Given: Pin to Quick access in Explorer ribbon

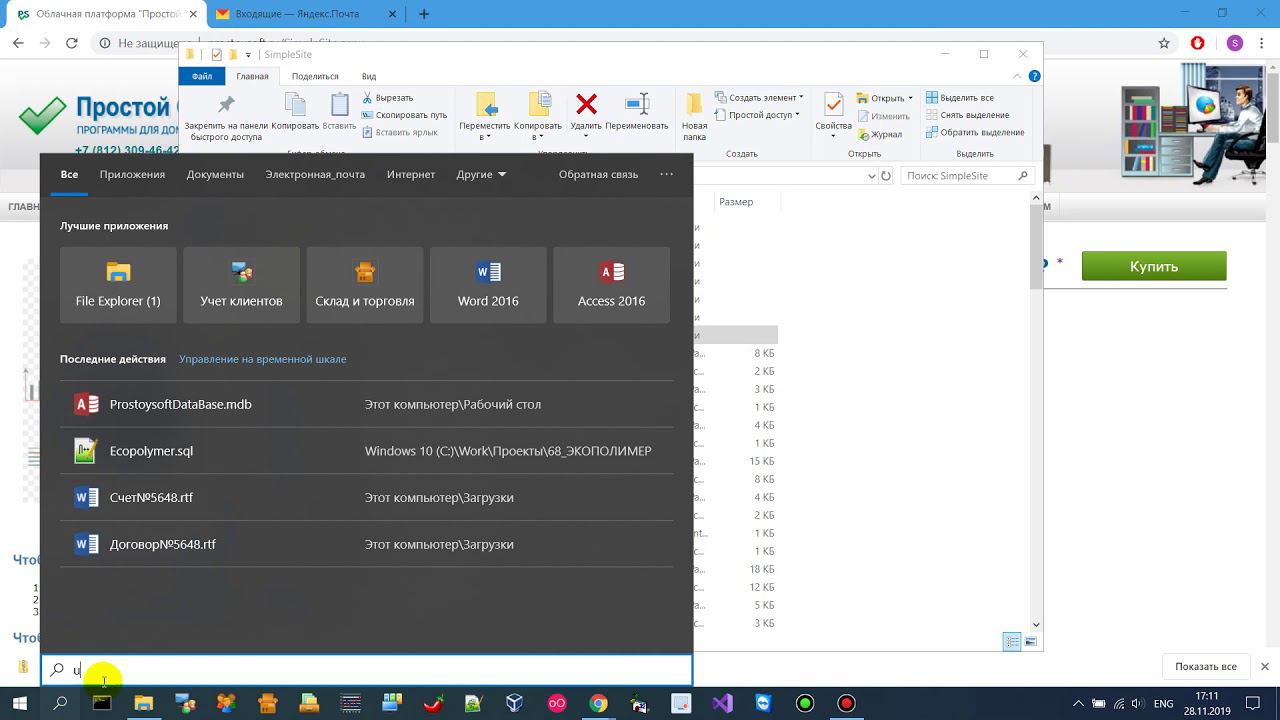Looking at the screenshot, I should coord(226,118).
